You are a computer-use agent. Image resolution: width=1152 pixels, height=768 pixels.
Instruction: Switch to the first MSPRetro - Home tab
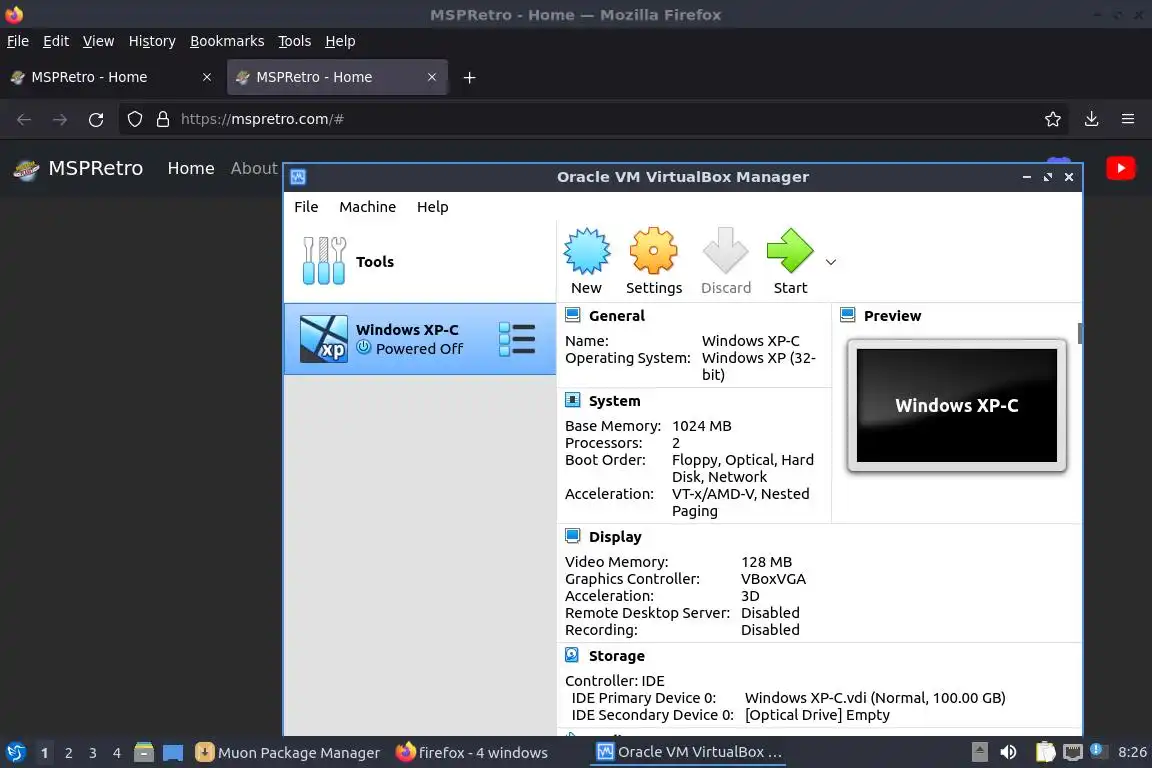coord(112,77)
